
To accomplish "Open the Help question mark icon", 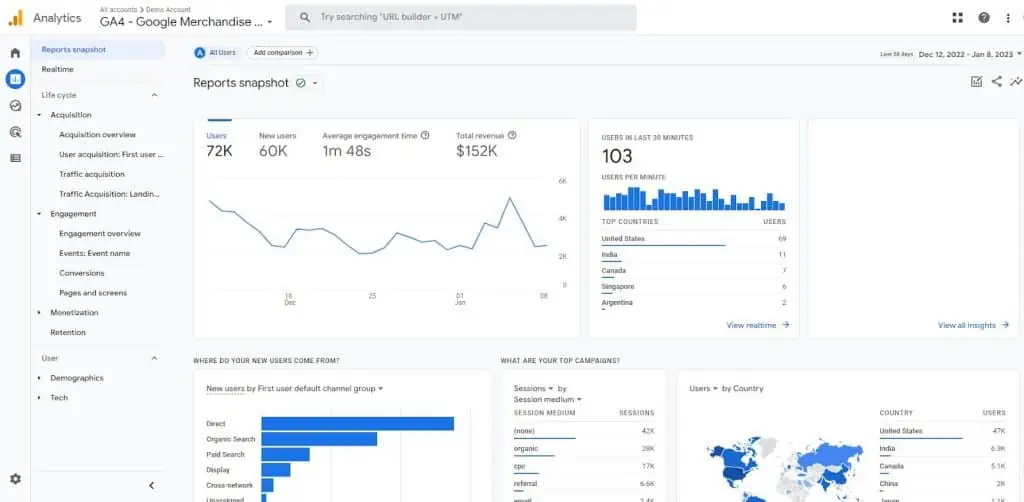I will pos(984,18).
